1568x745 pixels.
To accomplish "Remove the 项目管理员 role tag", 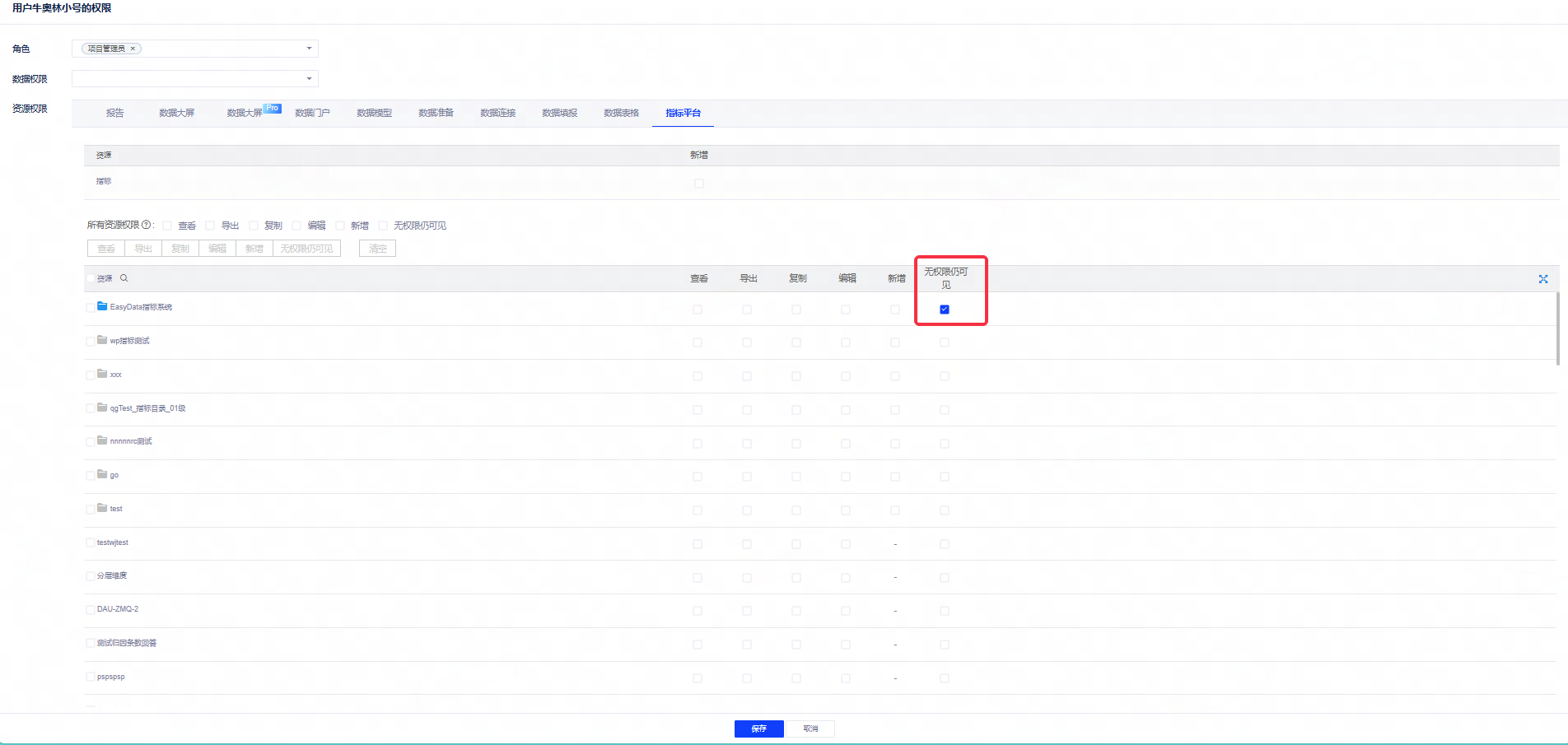I will click(x=133, y=49).
